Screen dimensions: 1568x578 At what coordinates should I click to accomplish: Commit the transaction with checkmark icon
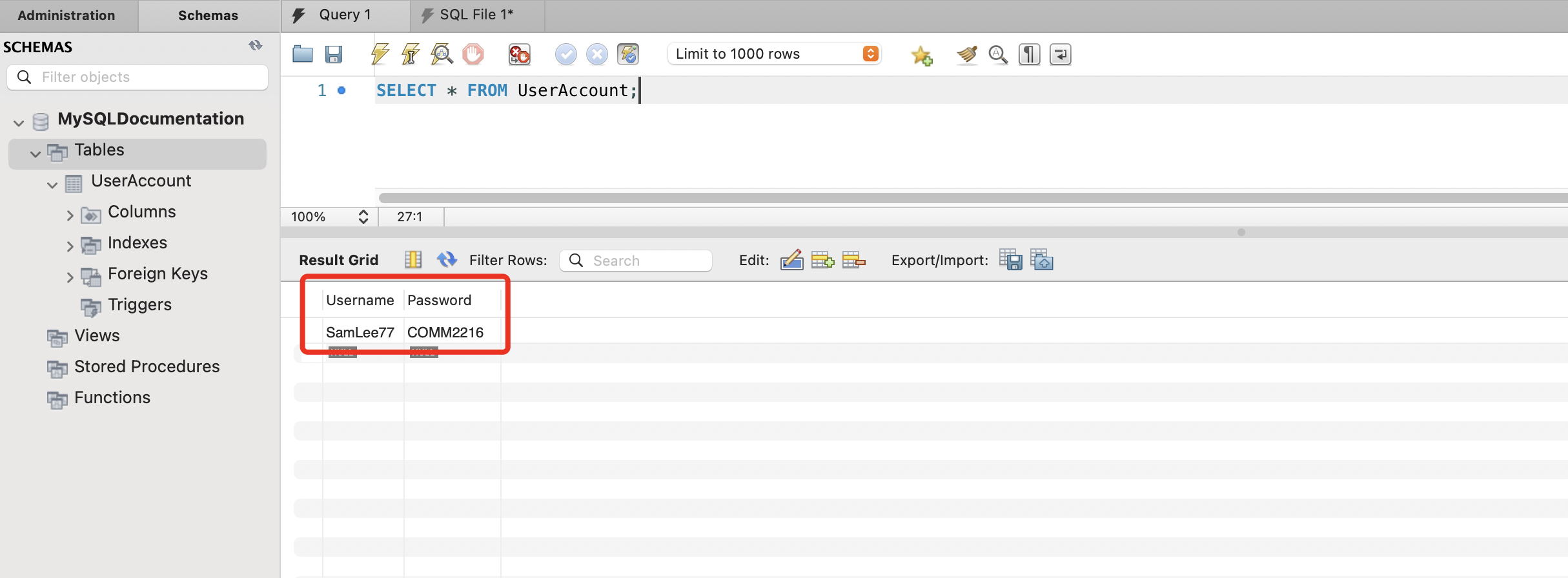click(565, 54)
